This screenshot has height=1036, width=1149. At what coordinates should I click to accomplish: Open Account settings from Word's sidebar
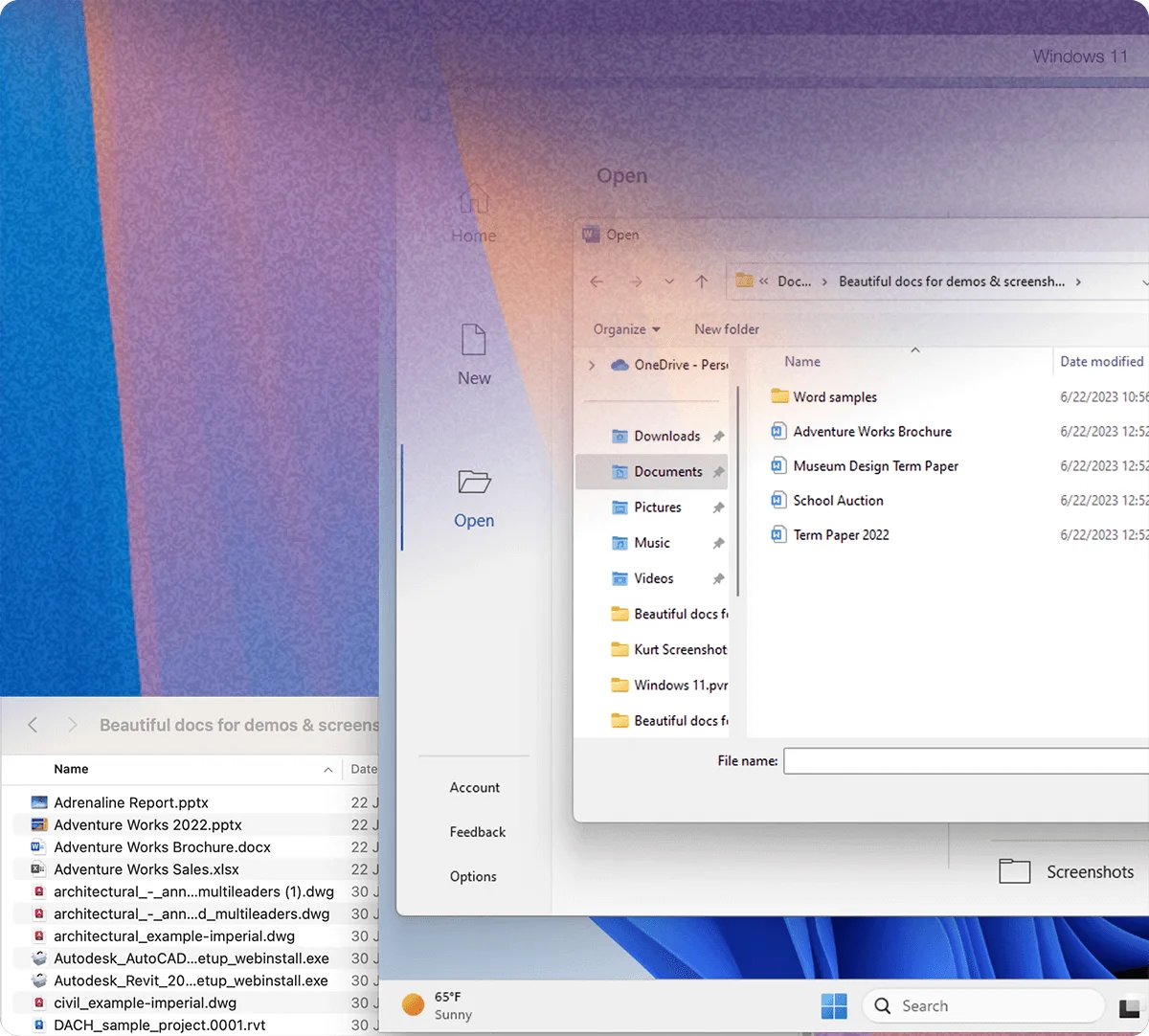point(474,787)
